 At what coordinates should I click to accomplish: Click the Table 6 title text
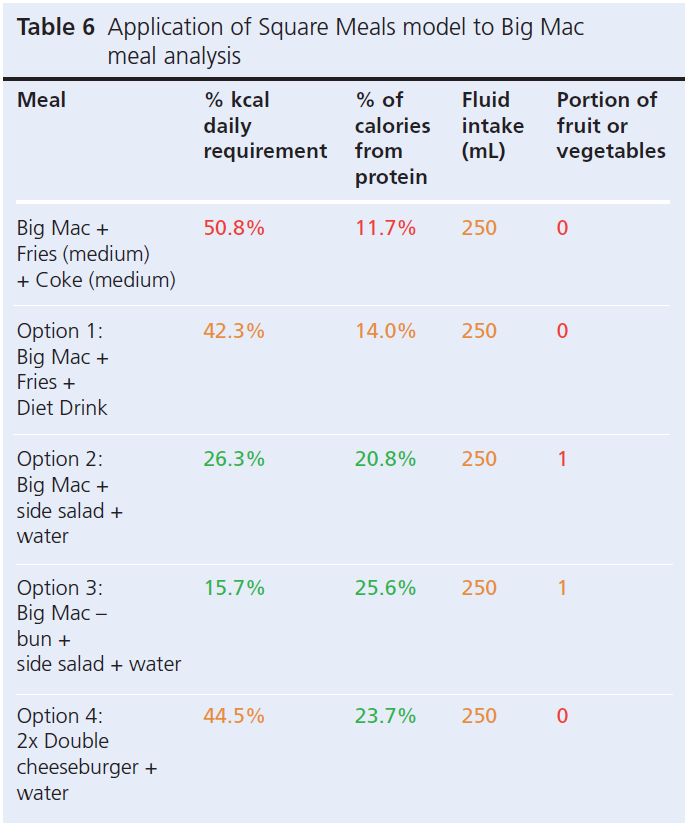point(300,41)
